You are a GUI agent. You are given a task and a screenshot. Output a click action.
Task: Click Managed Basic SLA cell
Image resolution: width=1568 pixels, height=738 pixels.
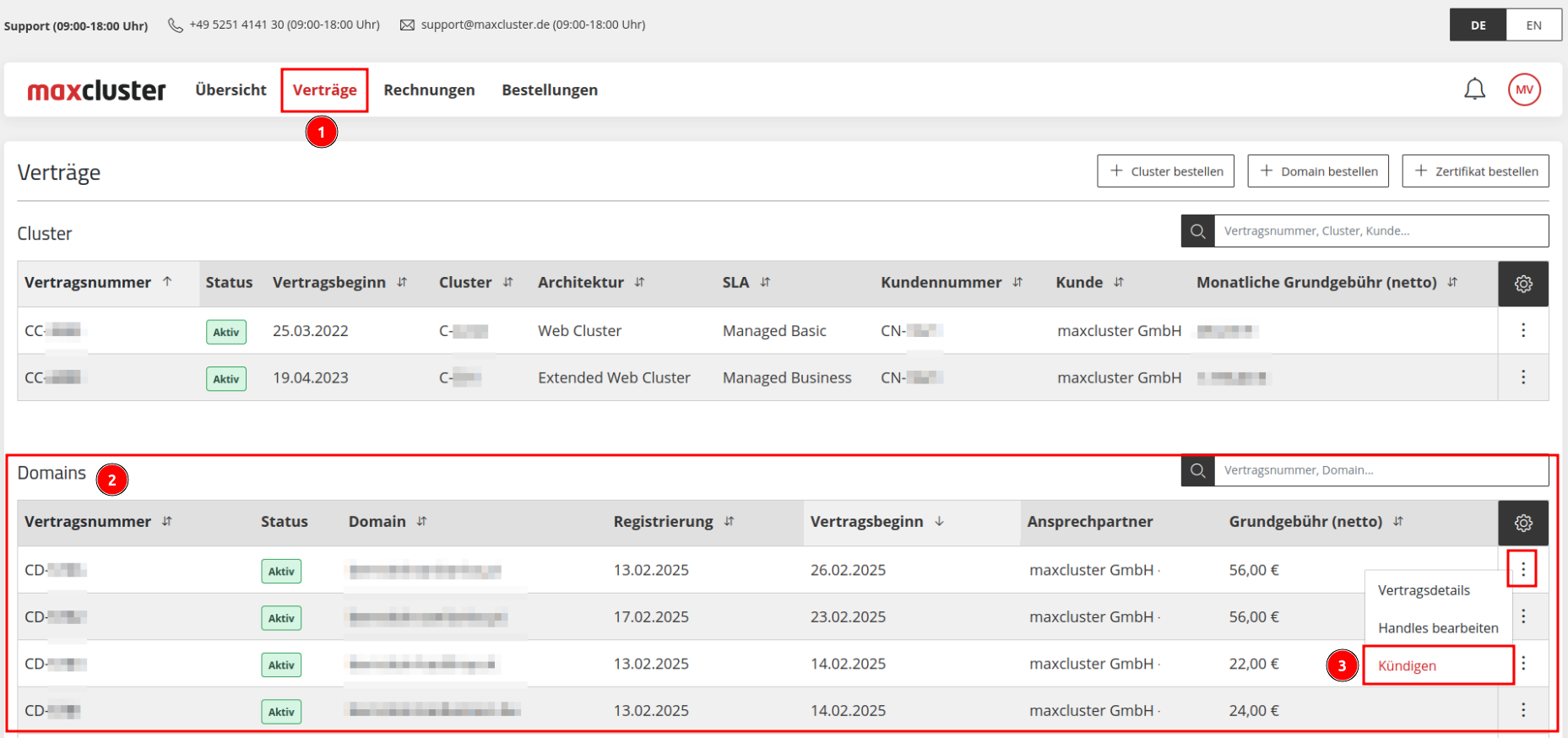[774, 331]
